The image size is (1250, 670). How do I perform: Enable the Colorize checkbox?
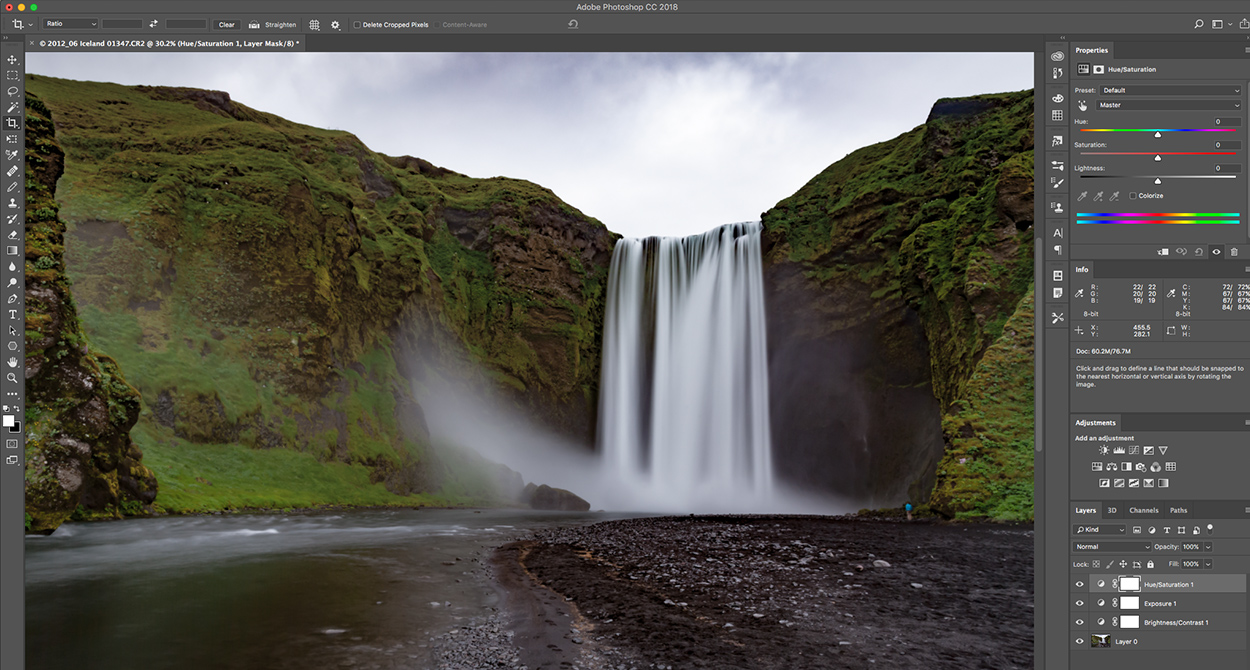tap(1133, 196)
